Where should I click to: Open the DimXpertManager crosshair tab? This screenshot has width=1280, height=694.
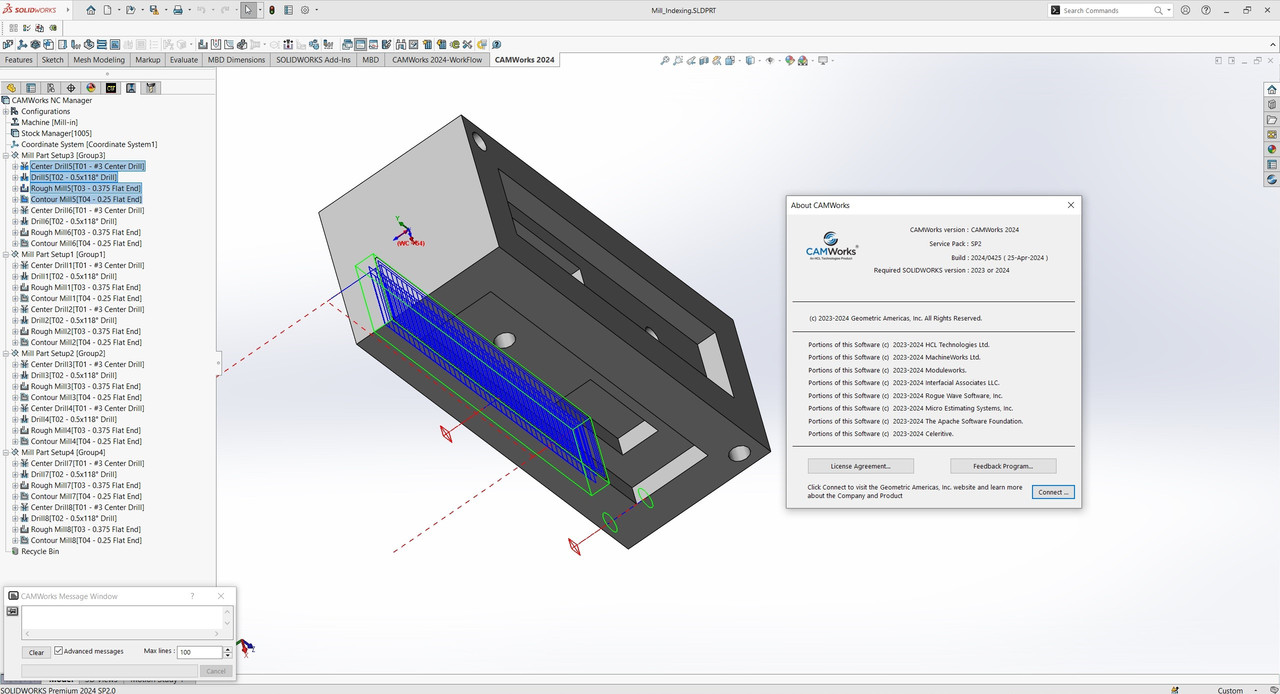tap(71, 88)
